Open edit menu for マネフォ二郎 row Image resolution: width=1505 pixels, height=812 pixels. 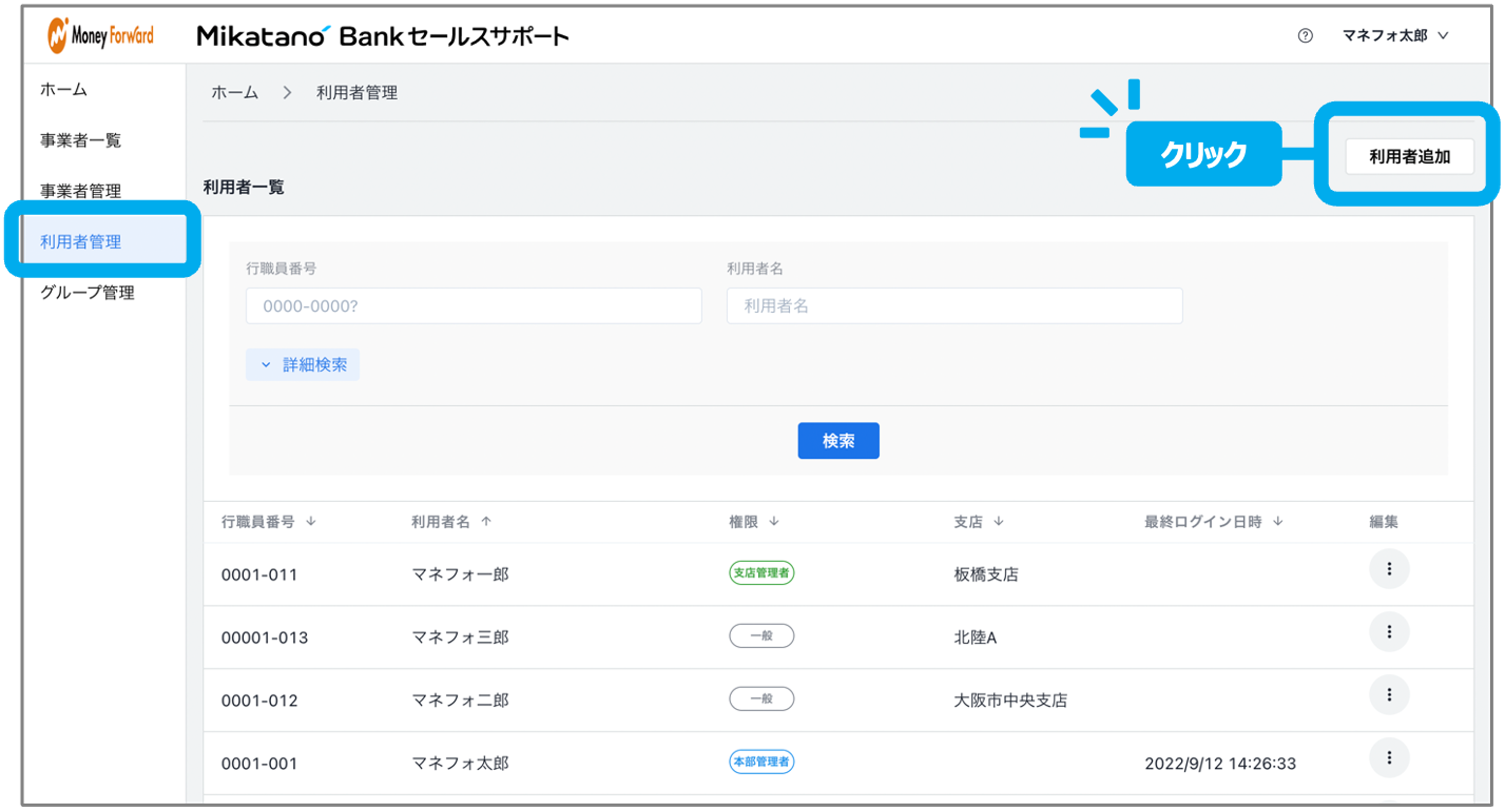point(1389,695)
